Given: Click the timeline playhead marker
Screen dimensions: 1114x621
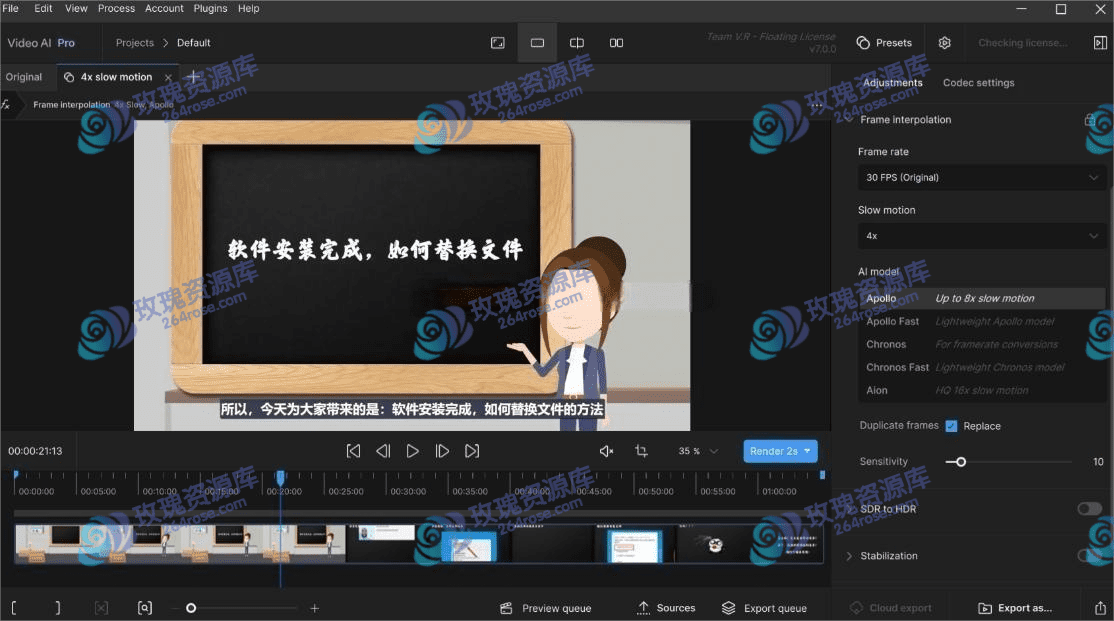Looking at the screenshot, I should (281, 477).
